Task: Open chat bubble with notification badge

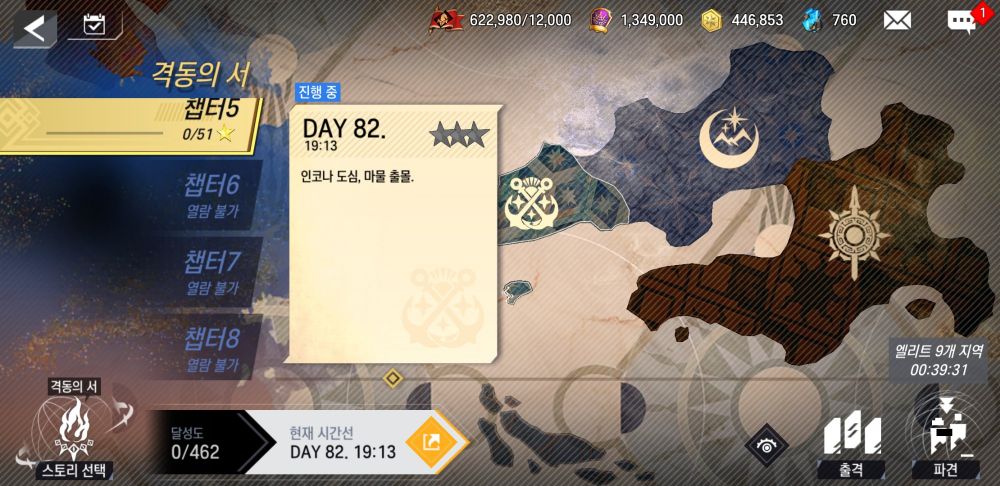Action: pyautogui.click(x=962, y=22)
